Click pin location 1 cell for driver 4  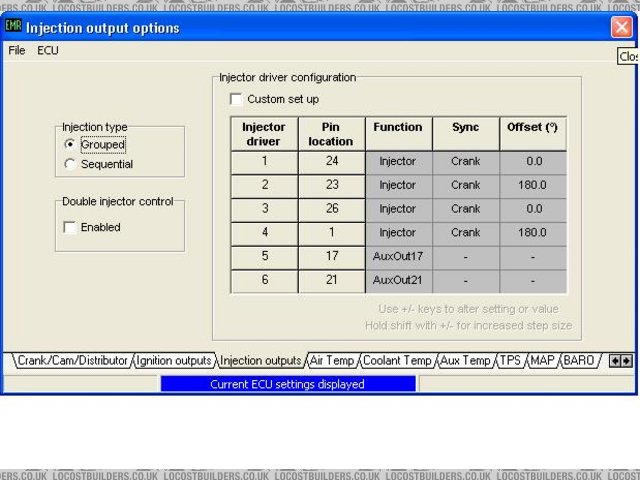tap(332, 233)
